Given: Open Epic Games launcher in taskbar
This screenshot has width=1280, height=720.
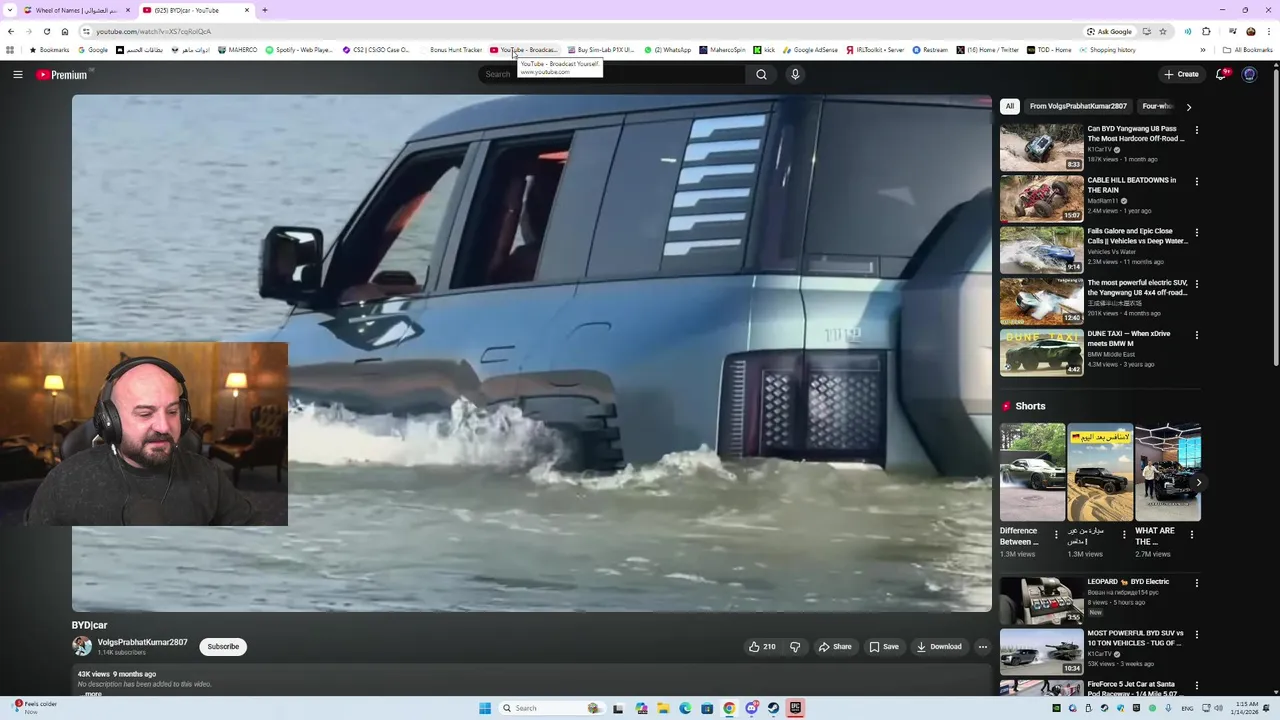Looking at the screenshot, I should 795,708.
